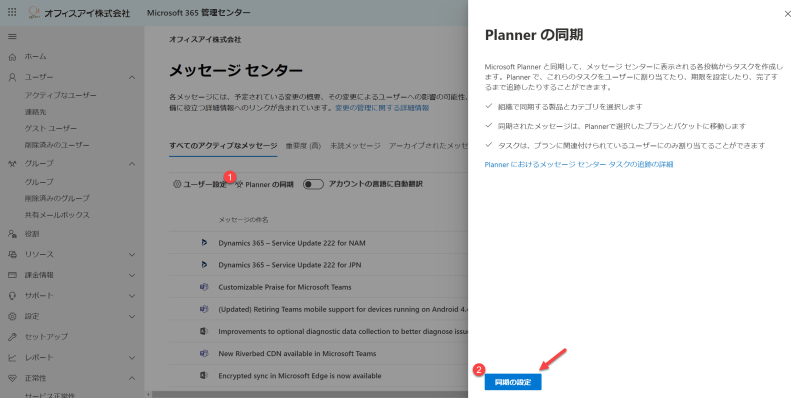The width and height of the screenshot is (800, 398).
Task: Click Dynamics icon of Service Update 222 NAM
Action: point(204,243)
